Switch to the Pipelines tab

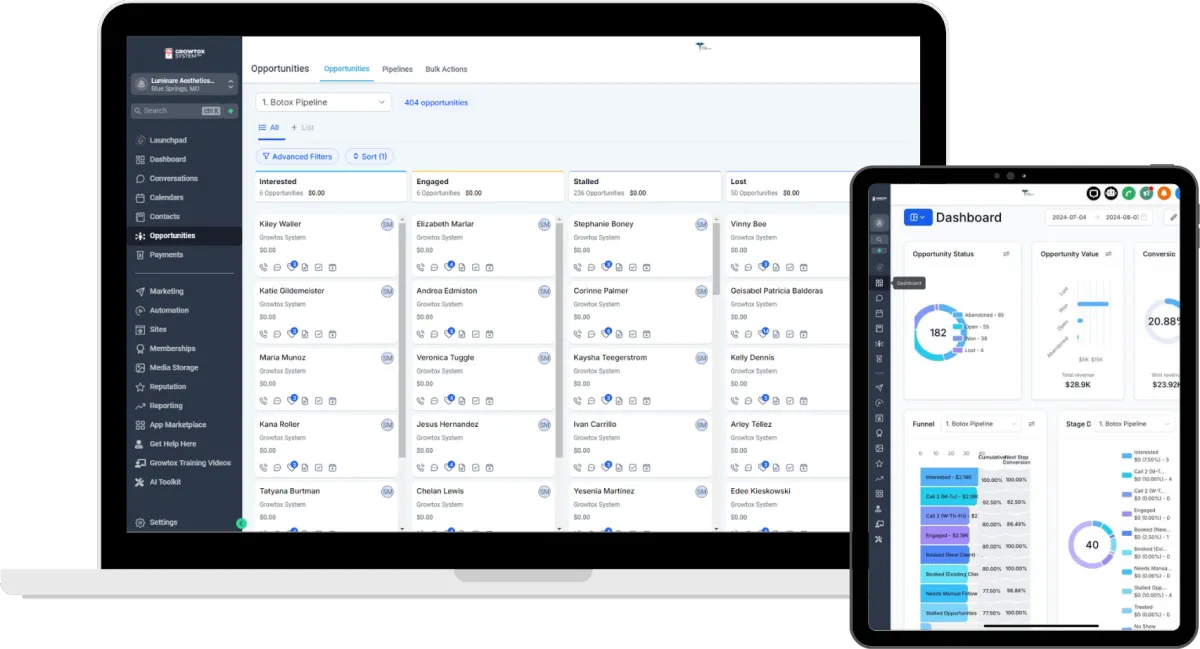coord(397,69)
